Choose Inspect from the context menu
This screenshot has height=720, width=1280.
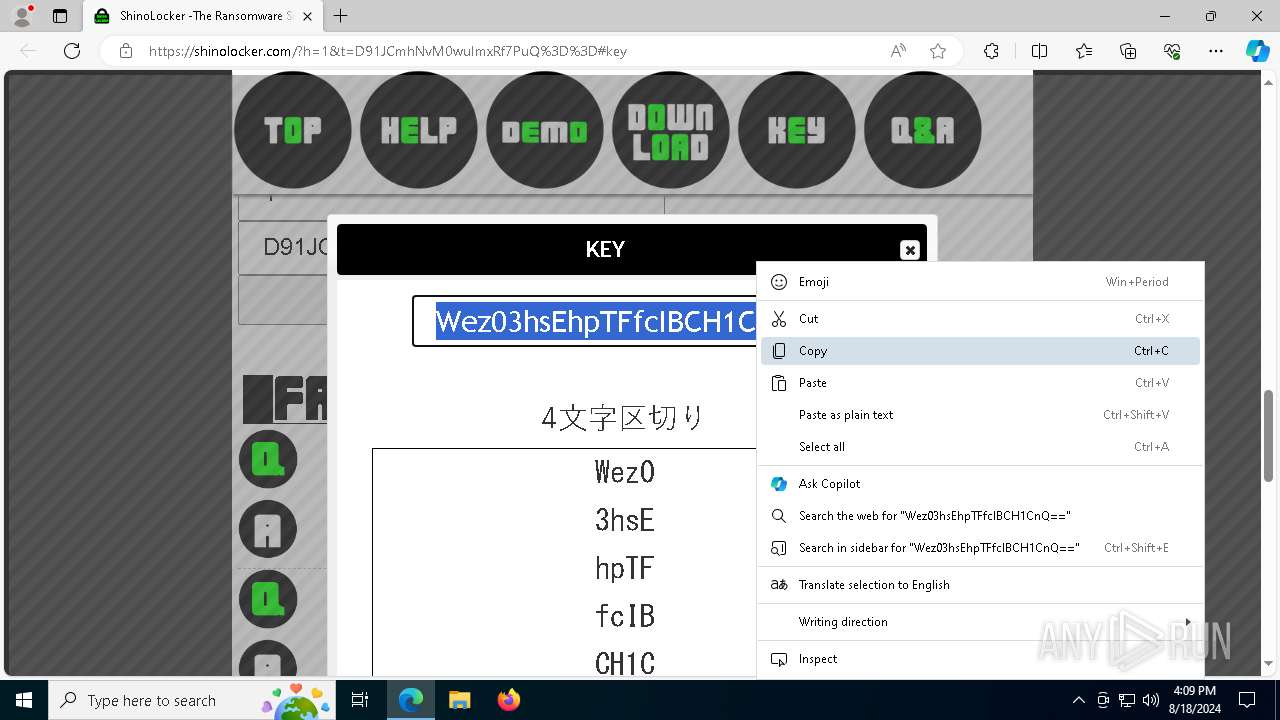pyautogui.click(x=980, y=659)
